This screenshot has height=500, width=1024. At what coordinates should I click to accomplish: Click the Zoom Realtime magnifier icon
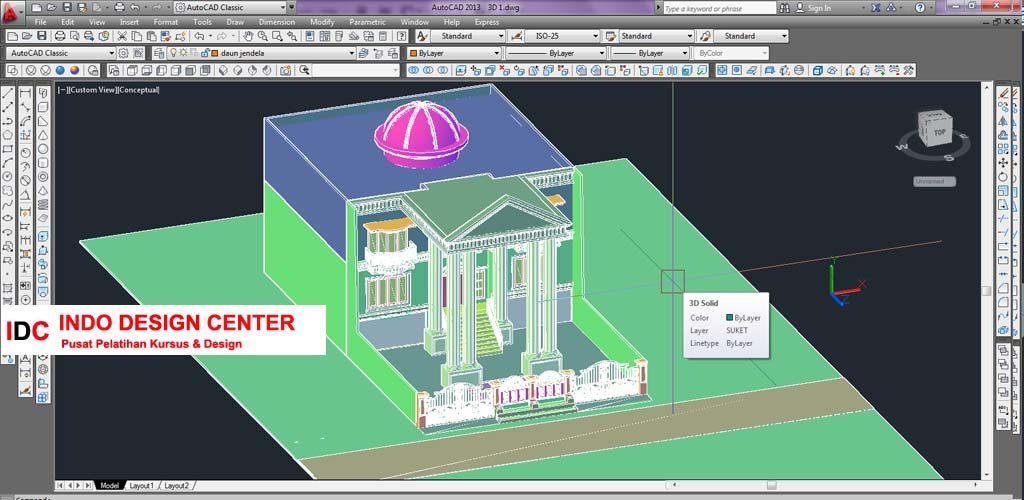(263, 36)
